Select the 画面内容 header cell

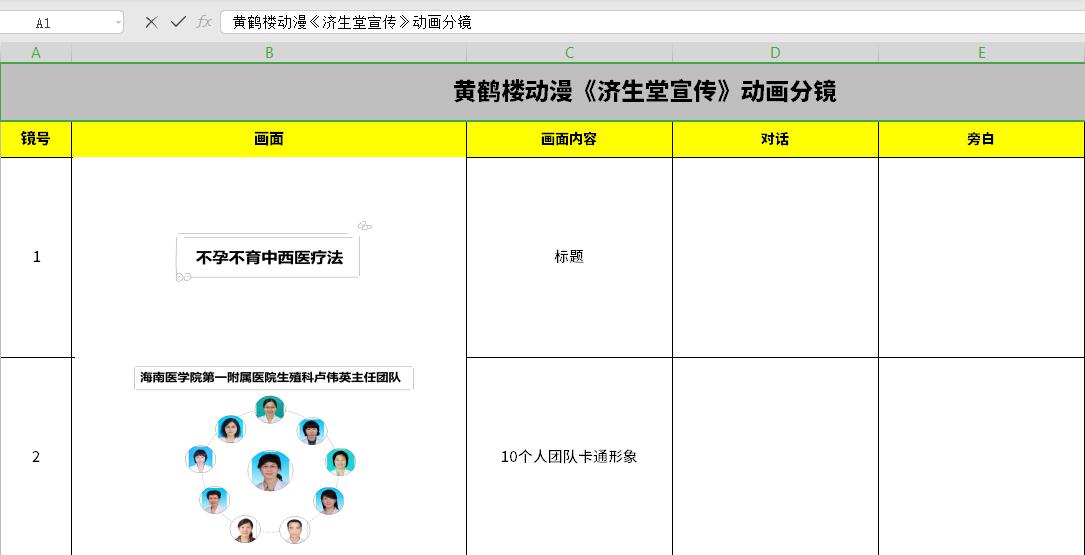tap(569, 139)
